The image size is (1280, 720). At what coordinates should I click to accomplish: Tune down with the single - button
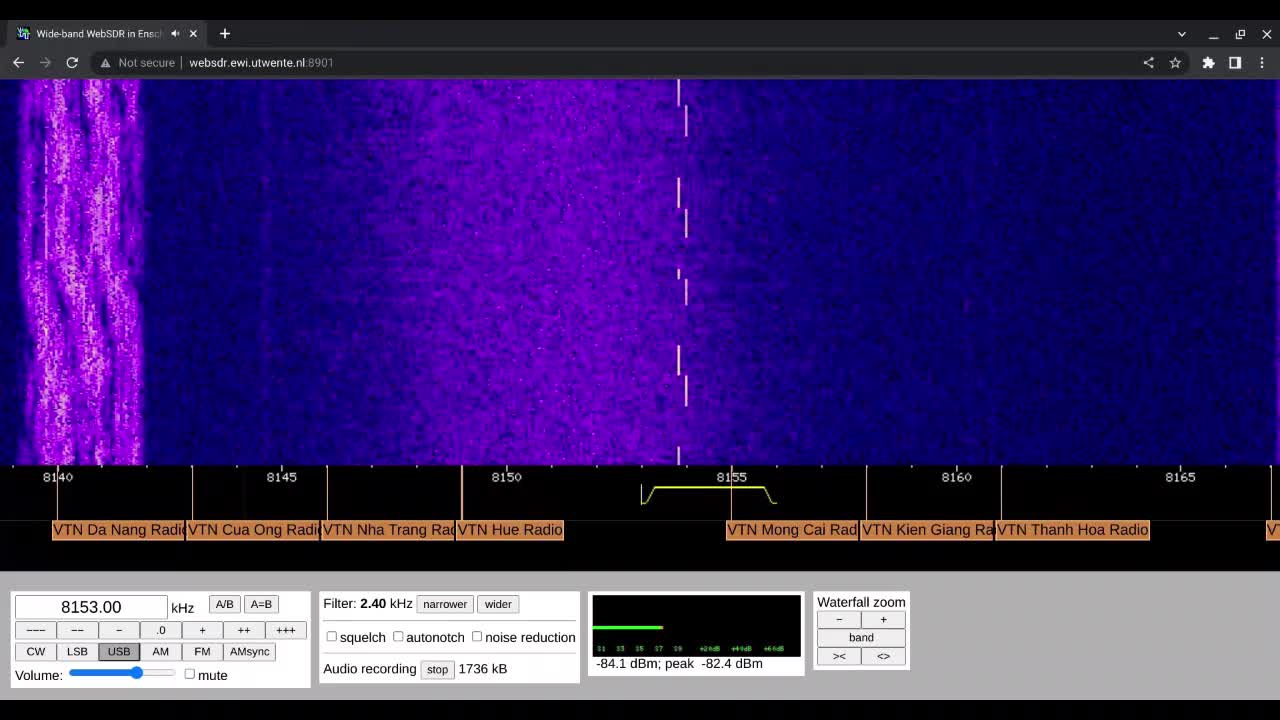tap(119, 630)
